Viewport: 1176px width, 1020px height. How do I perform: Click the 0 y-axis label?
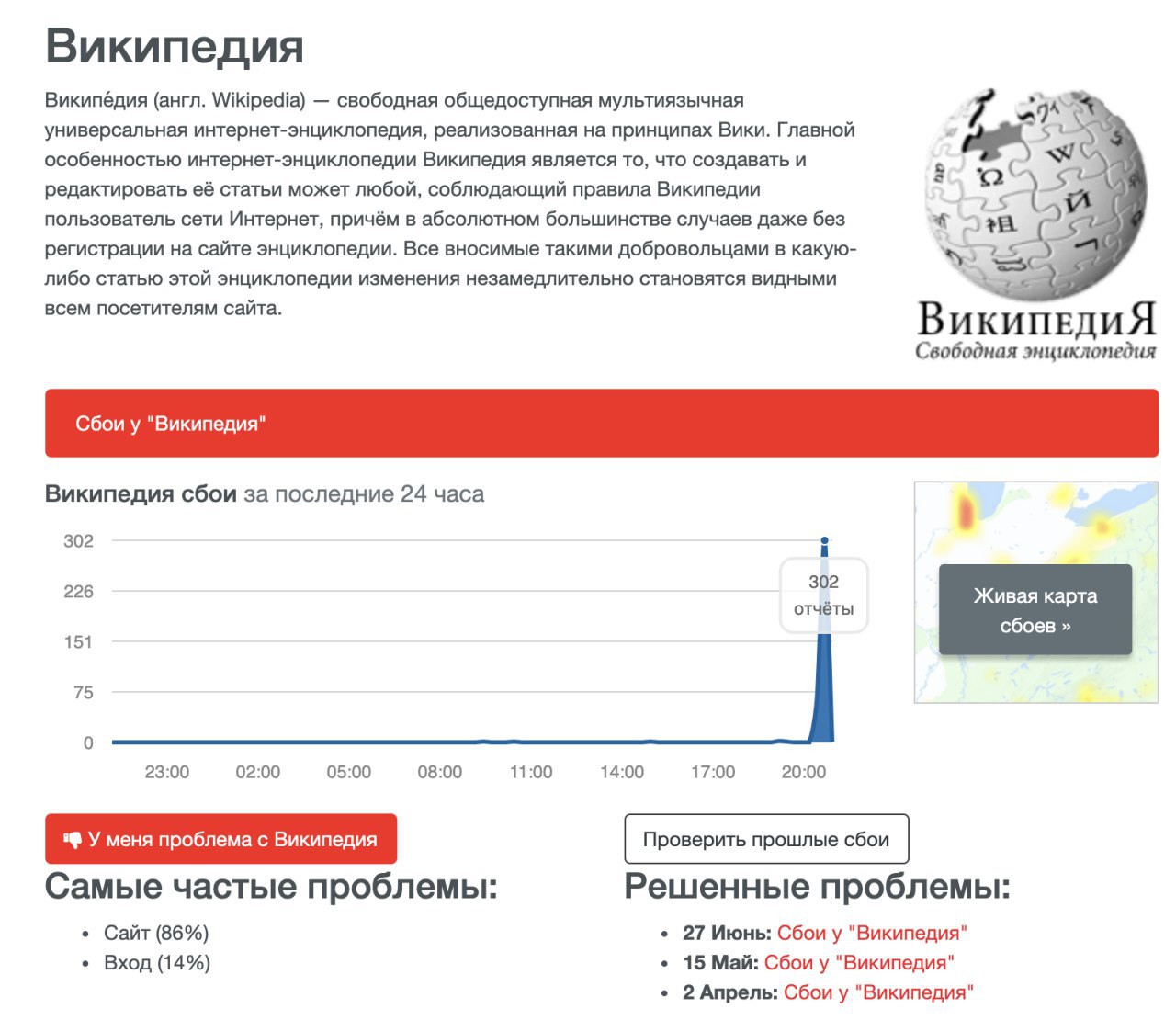tap(88, 742)
